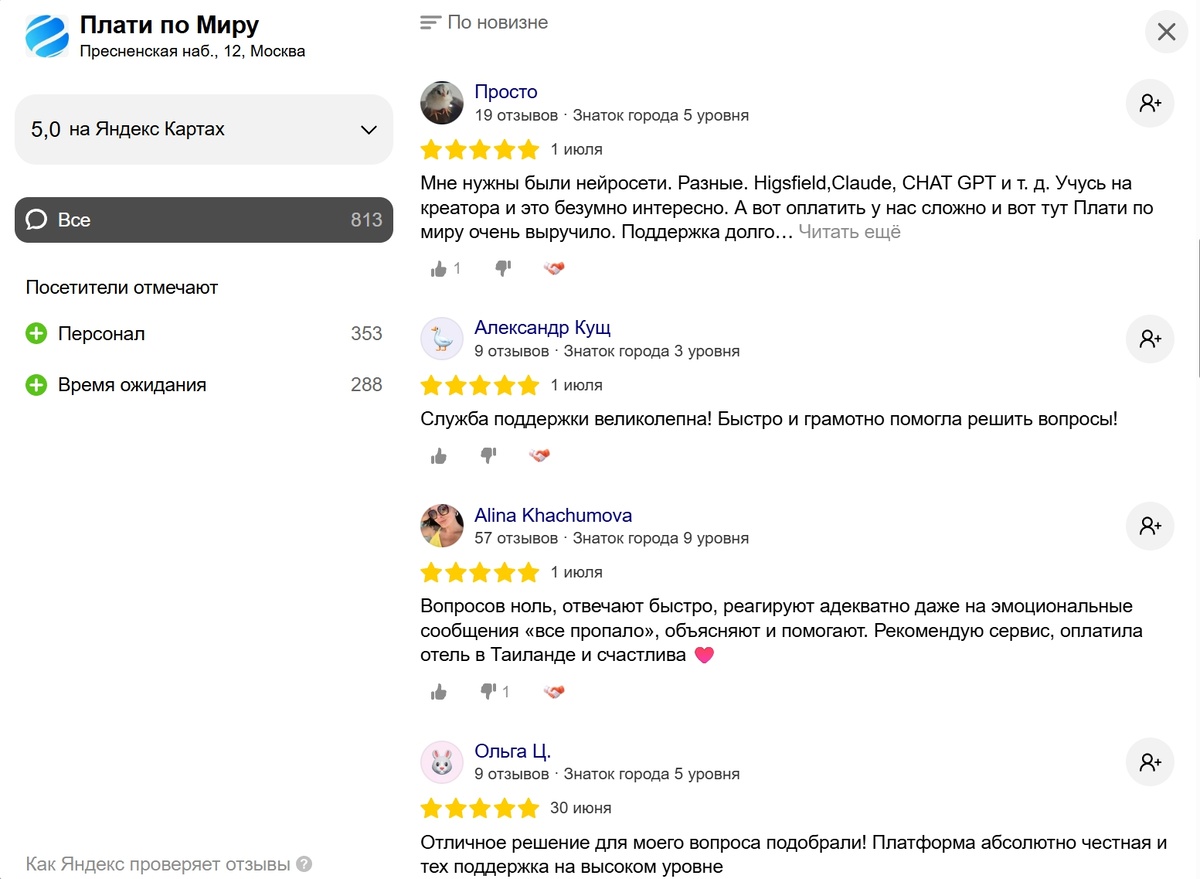1200x879 pixels.
Task: Expand the 5,0 на Яндекс Картах rating
Action: coord(204,129)
